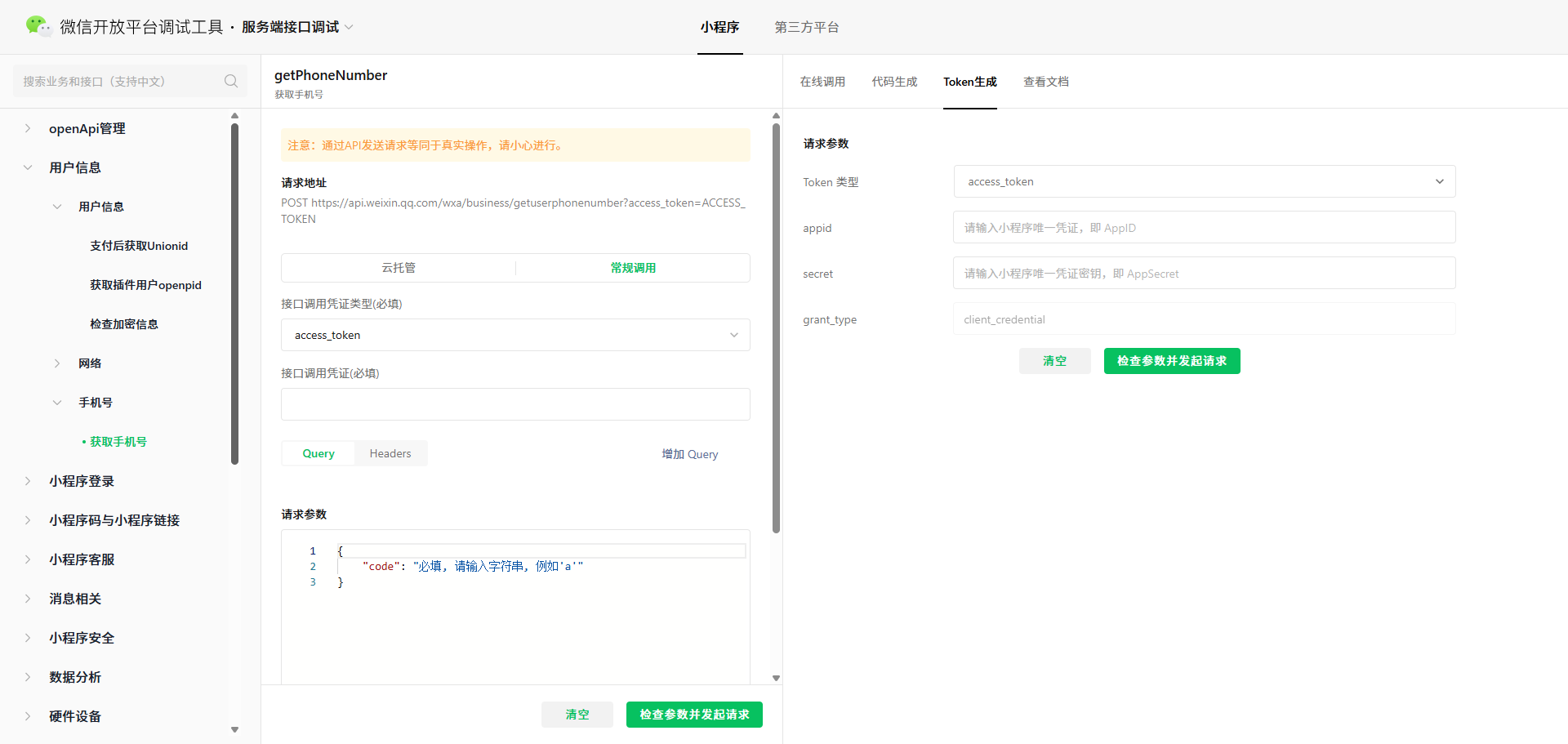Focus the secret input field
Image resolution: width=1568 pixels, height=744 pixels.
click(1205, 273)
